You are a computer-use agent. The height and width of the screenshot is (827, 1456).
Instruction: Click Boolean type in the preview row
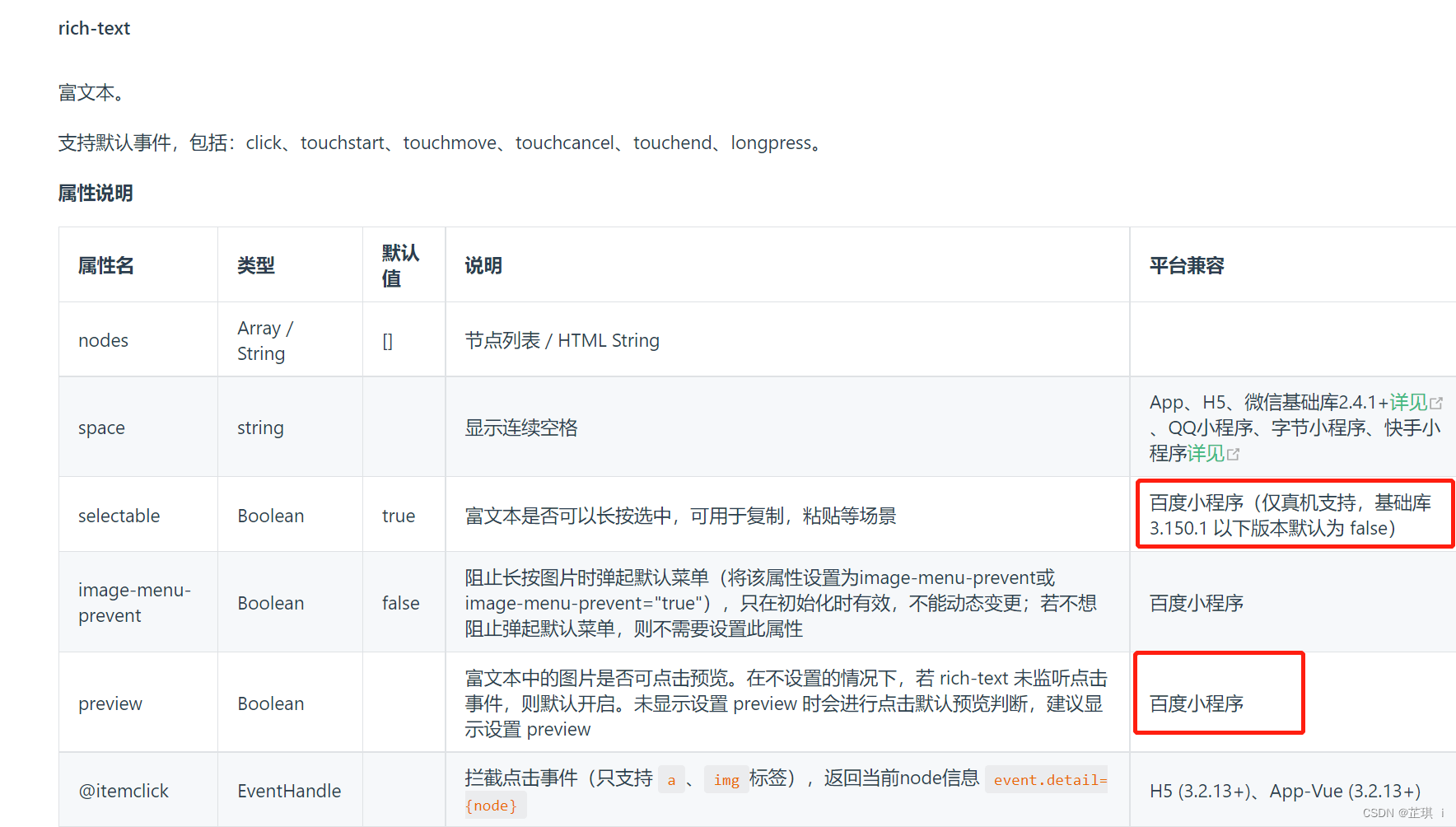pyautogui.click(x=271, y=703)
